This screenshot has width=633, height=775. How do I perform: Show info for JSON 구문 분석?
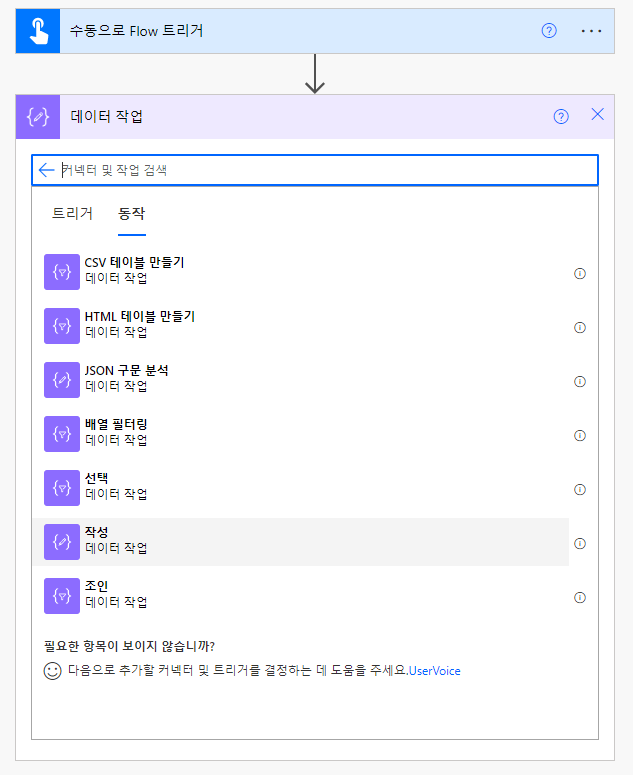[580, 381]
